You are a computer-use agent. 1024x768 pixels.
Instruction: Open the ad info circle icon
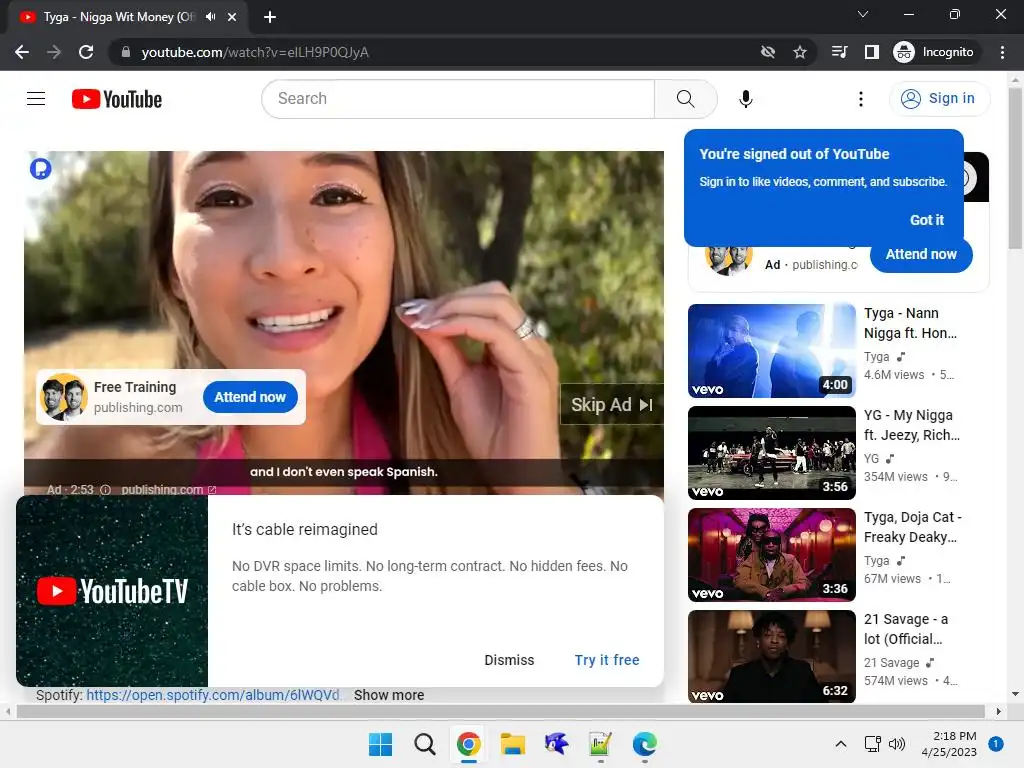pos(105,490)
